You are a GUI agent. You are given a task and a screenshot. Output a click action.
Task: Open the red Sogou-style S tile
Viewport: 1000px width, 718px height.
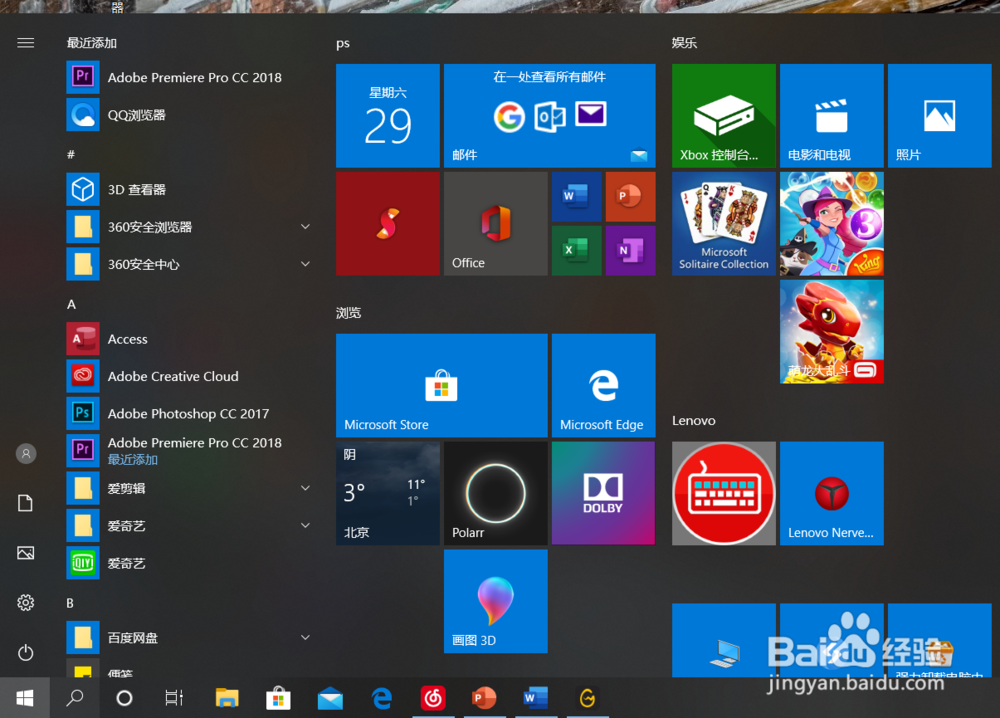click(x=388, y=223)
